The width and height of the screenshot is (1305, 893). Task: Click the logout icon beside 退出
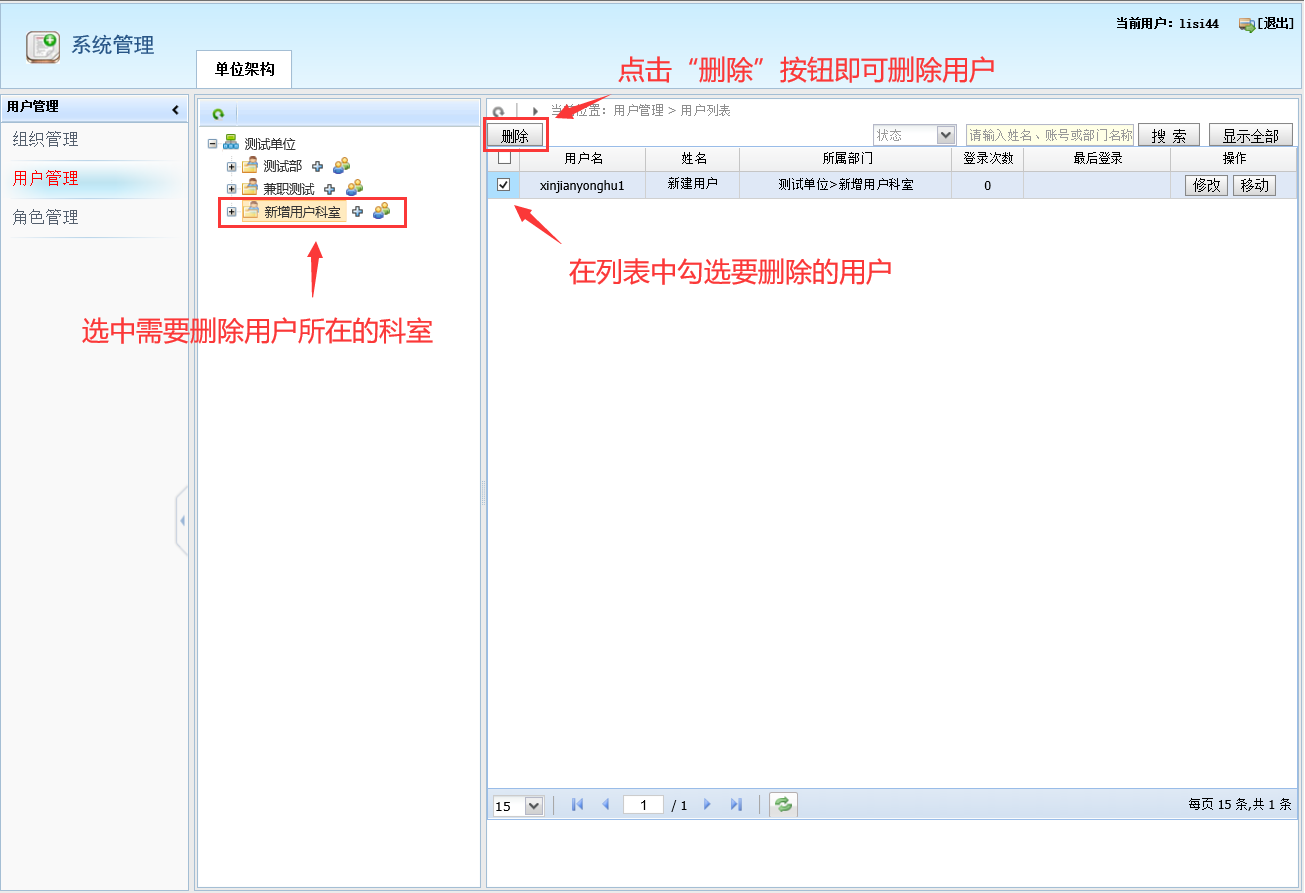[x=1247, y=24]
